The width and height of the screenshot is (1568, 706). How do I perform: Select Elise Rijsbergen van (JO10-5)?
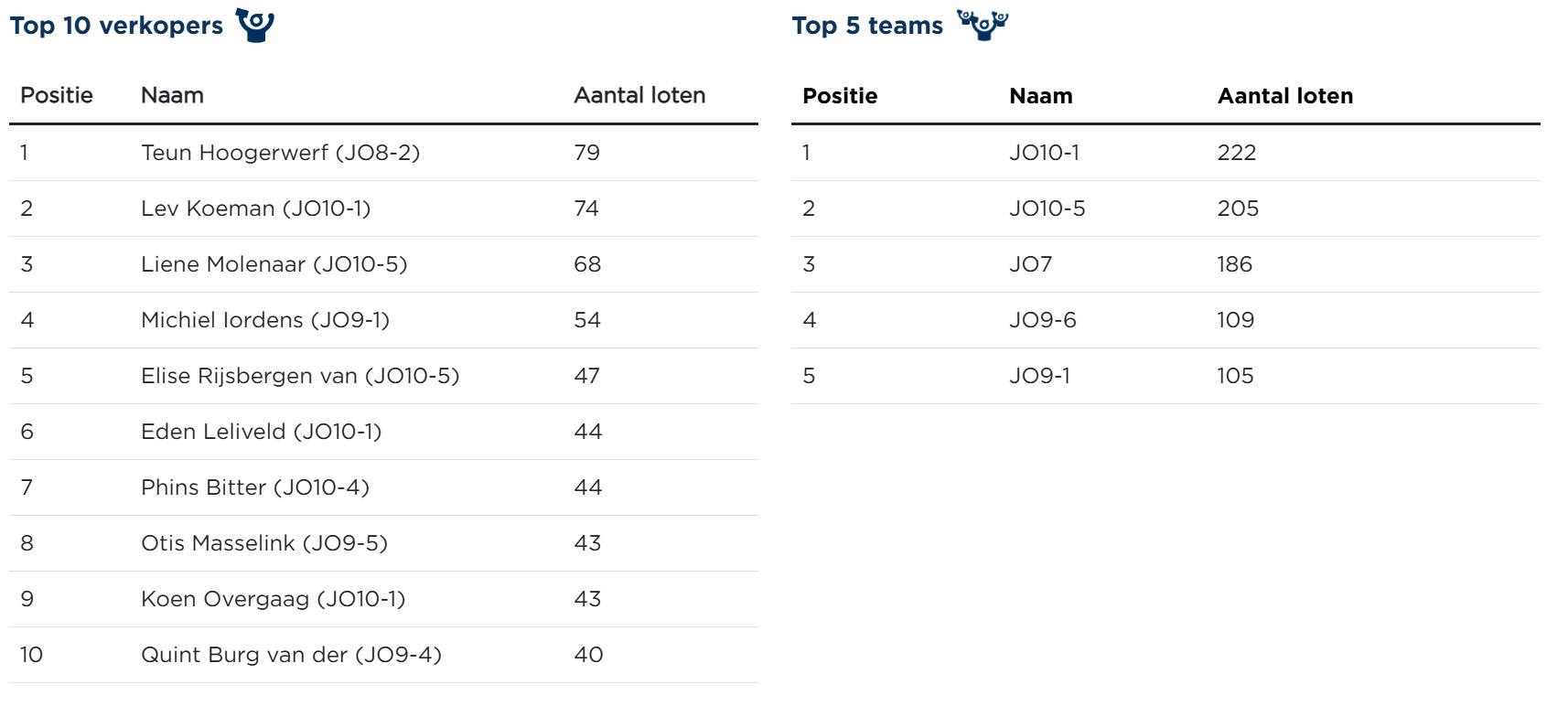(x=299, y=376)
